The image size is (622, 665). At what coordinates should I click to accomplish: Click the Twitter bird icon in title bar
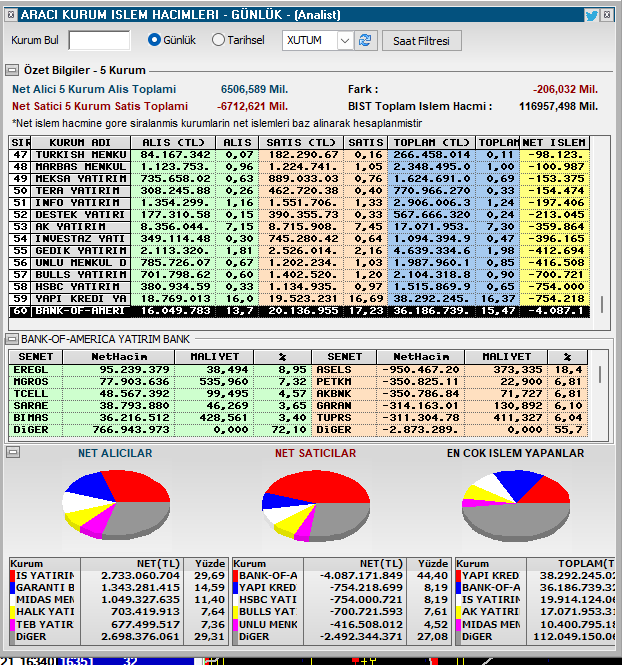point(591,16)
